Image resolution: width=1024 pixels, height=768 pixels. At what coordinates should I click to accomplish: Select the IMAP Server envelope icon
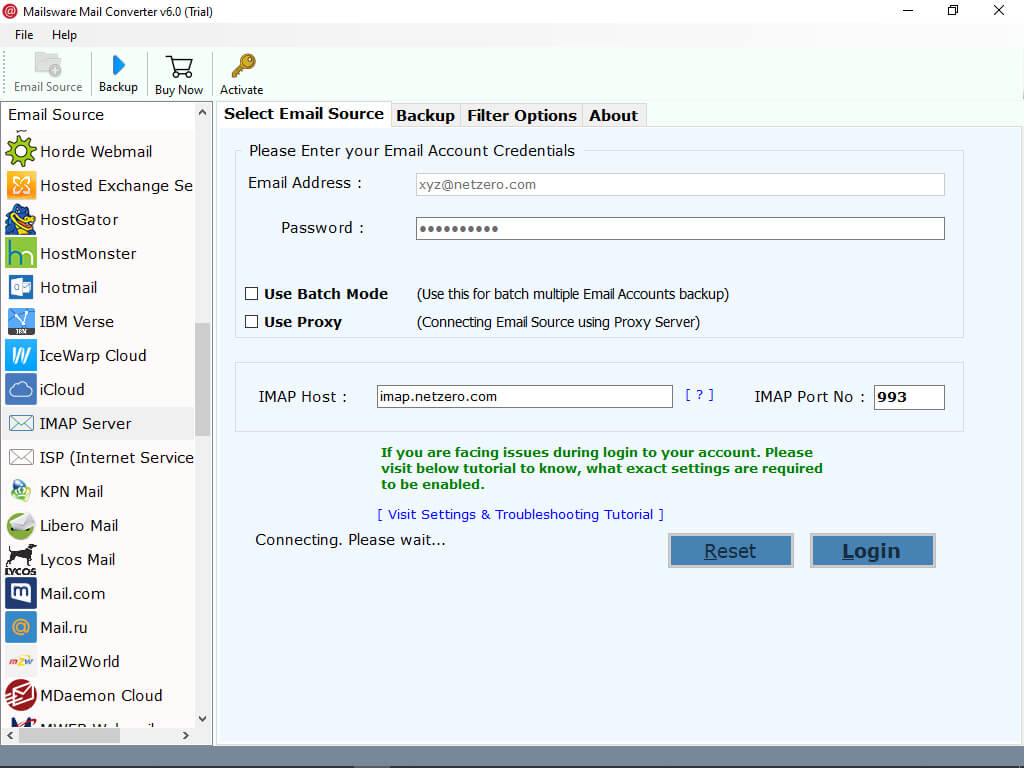click(x=21, y=423)
